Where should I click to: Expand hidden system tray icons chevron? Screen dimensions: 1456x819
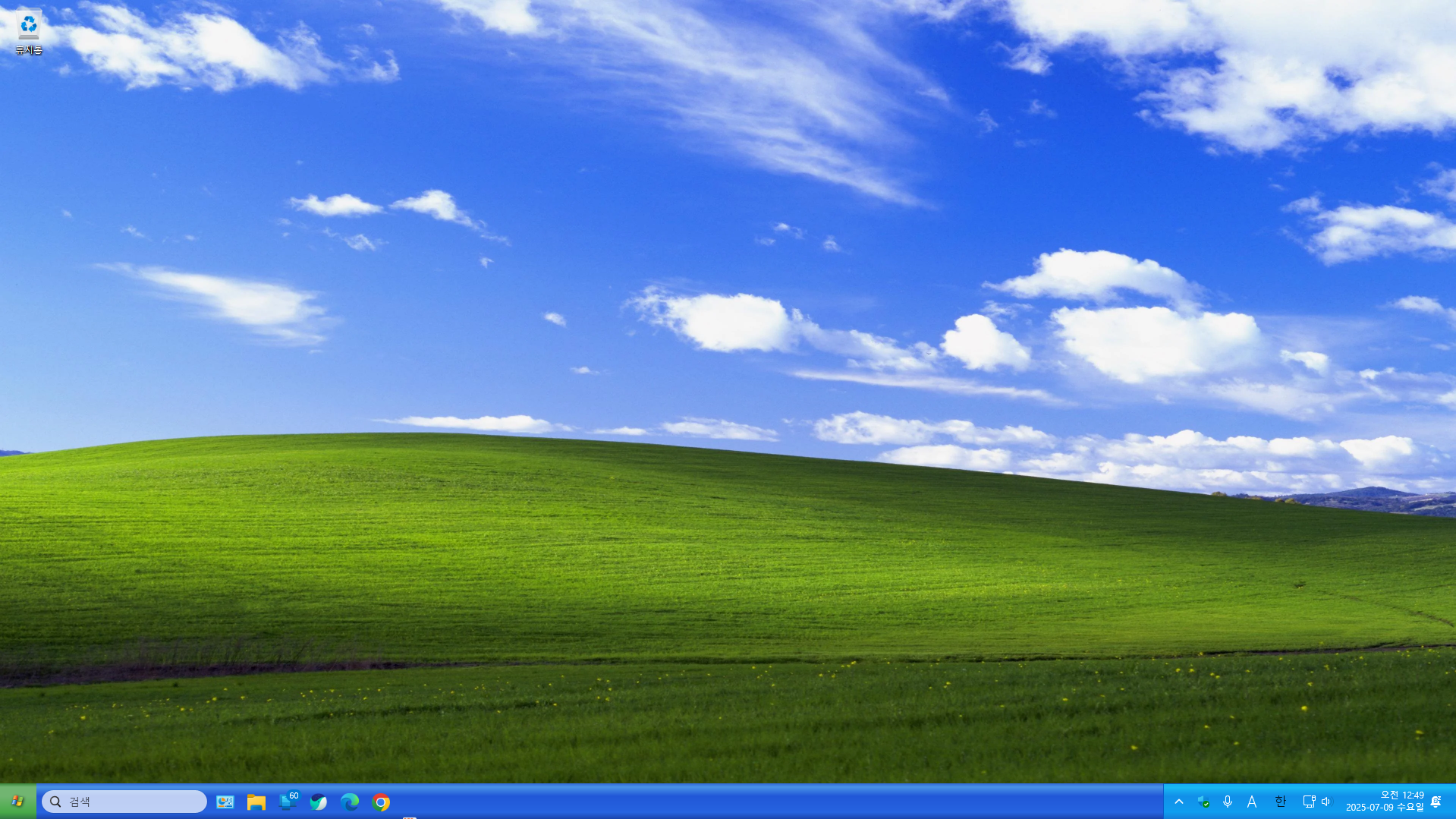click(x=1179, y=802)
